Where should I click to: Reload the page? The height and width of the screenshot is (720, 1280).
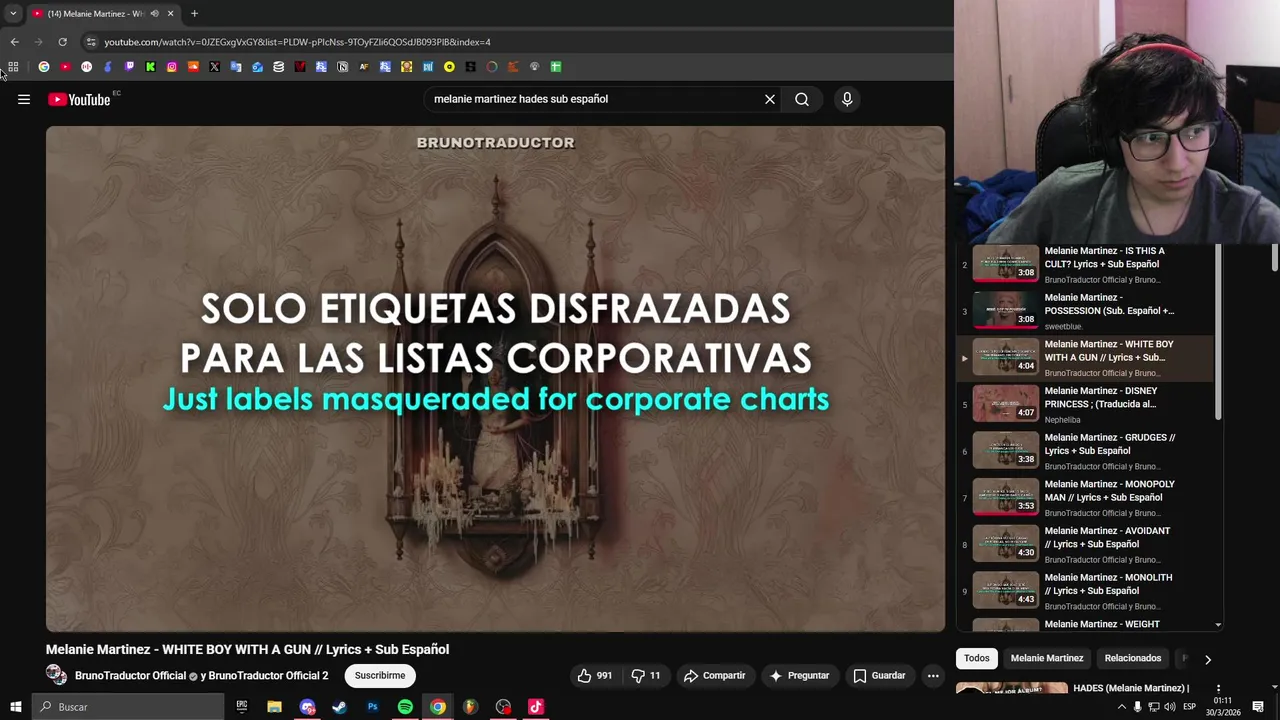pyautogui.click(x=62, y=42)
